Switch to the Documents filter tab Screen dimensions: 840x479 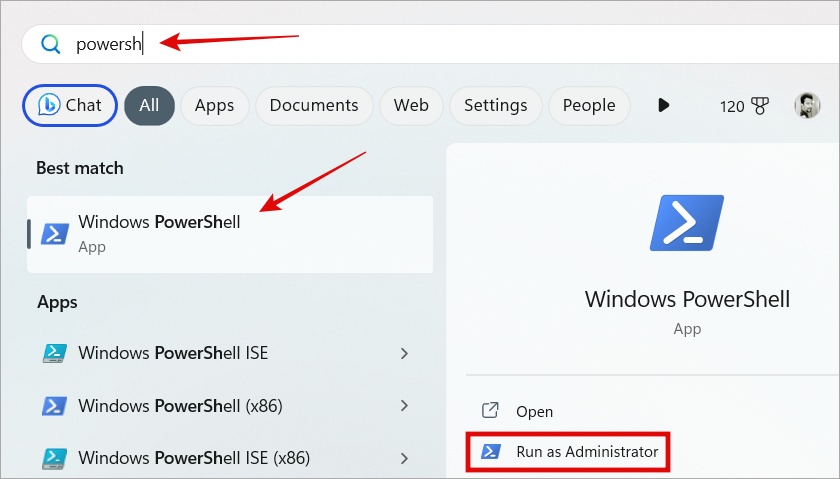pyautogui.click(x=314, y=105)
